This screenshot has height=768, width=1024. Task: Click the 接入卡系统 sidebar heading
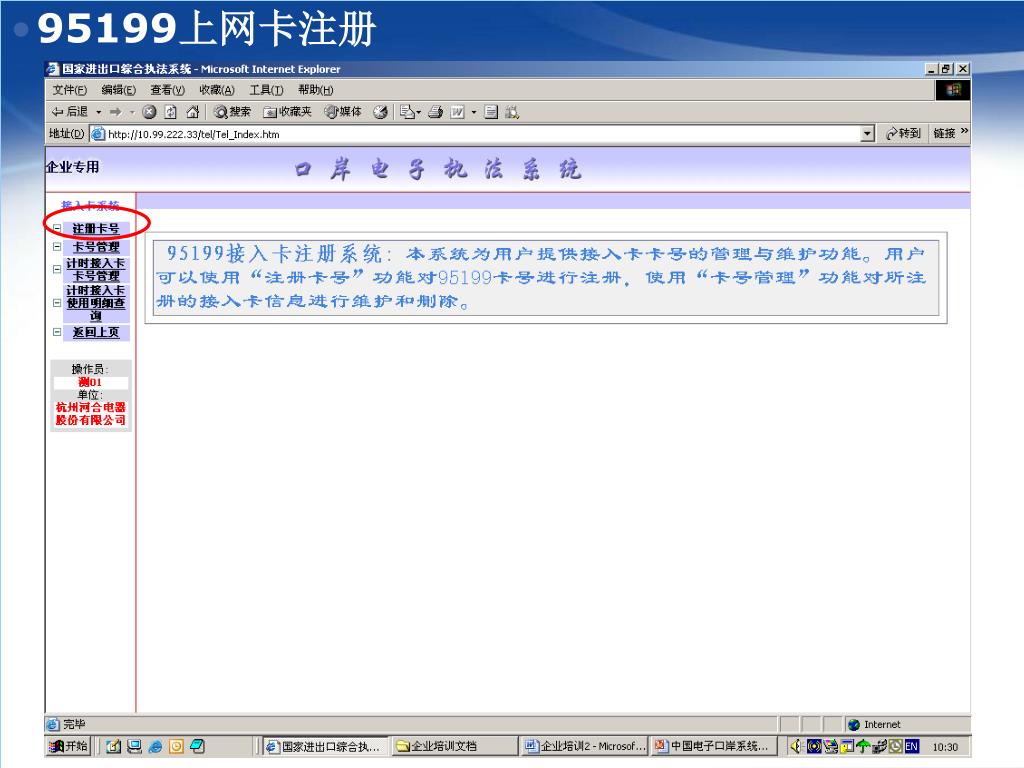(90, 205)
